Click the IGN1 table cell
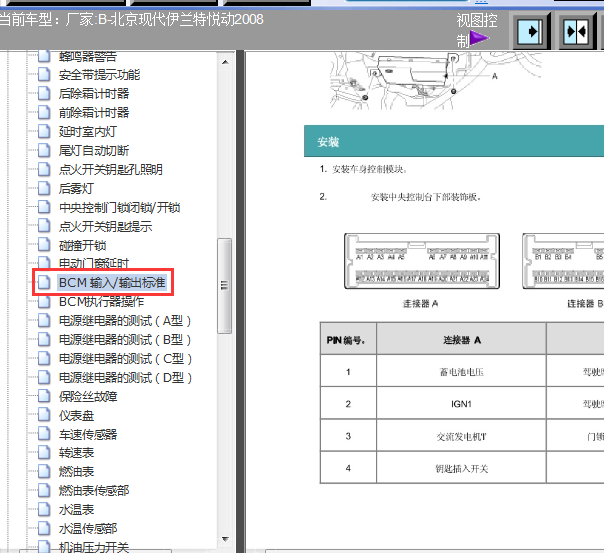Image resolution: width=604 pixels, height=553 pixels. pos(461,404)
